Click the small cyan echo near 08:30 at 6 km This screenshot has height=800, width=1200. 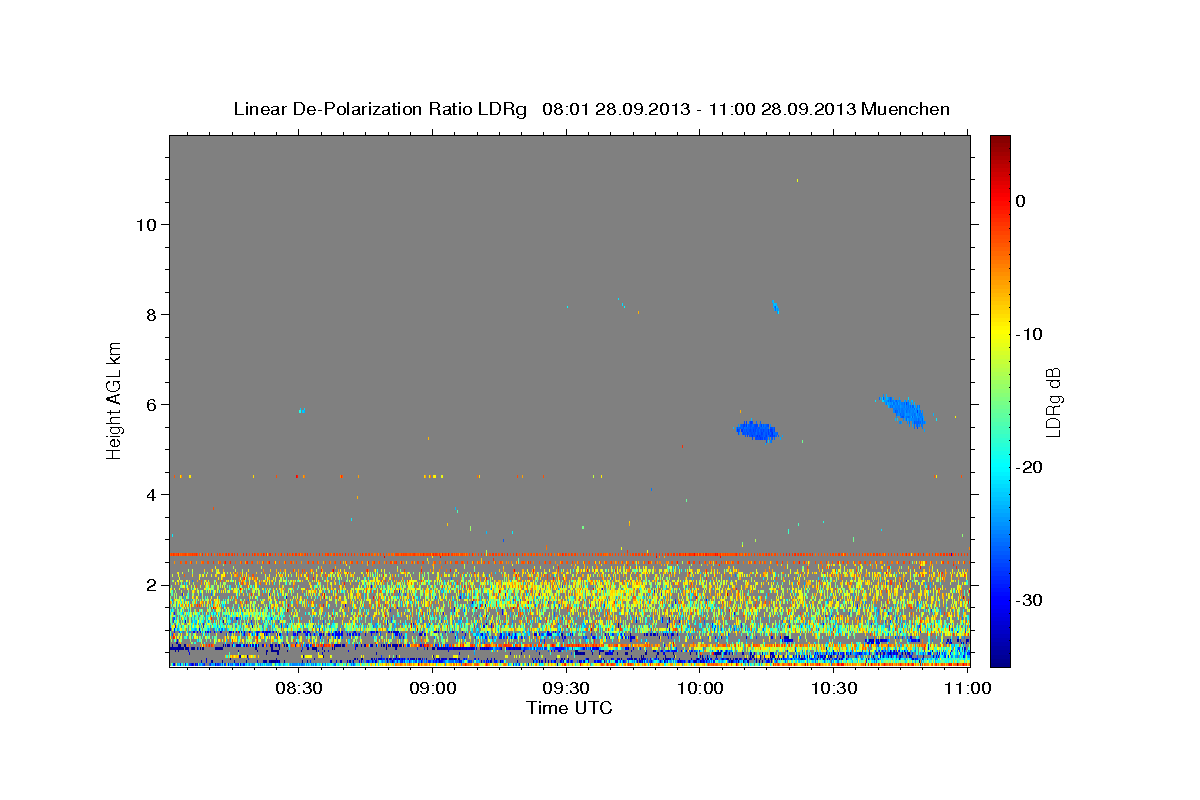[301, 410]
